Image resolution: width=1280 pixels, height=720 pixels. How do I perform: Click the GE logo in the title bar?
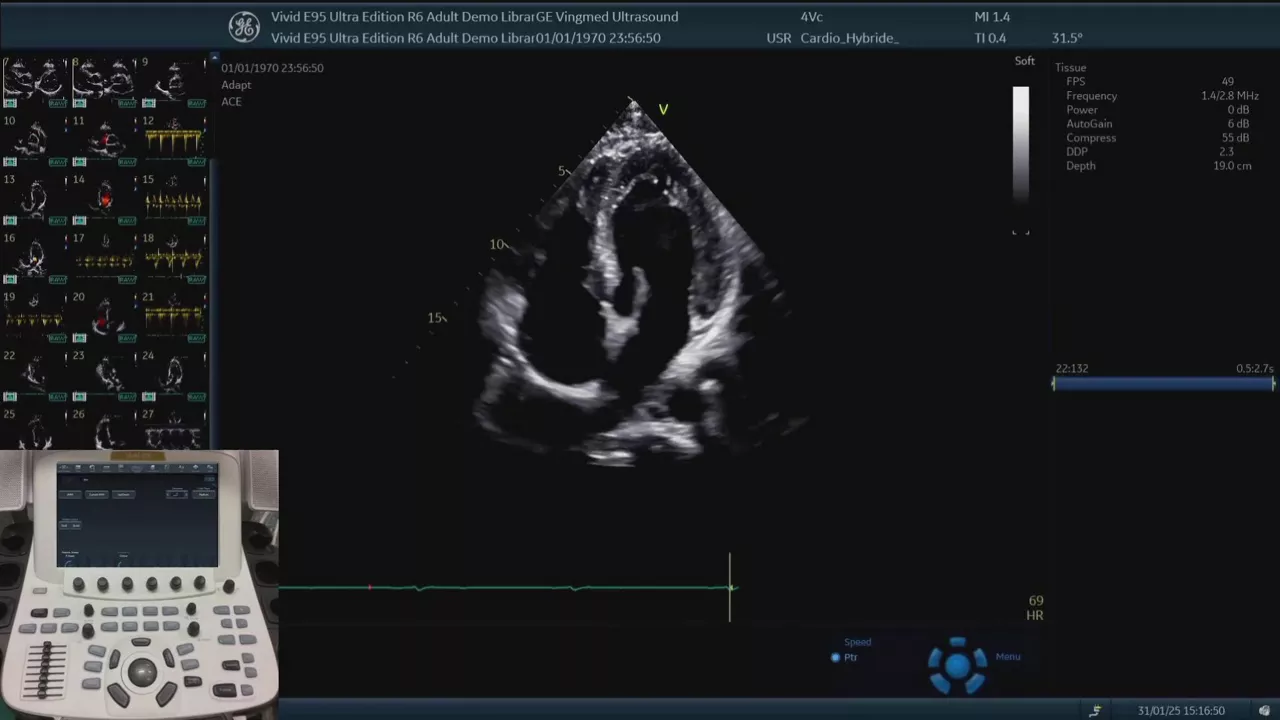pyautogui.click(x=244, y=27)
